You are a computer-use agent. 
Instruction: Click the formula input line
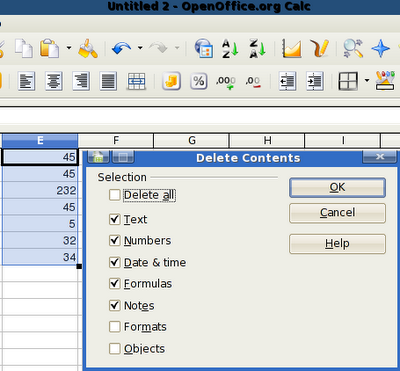200,115
